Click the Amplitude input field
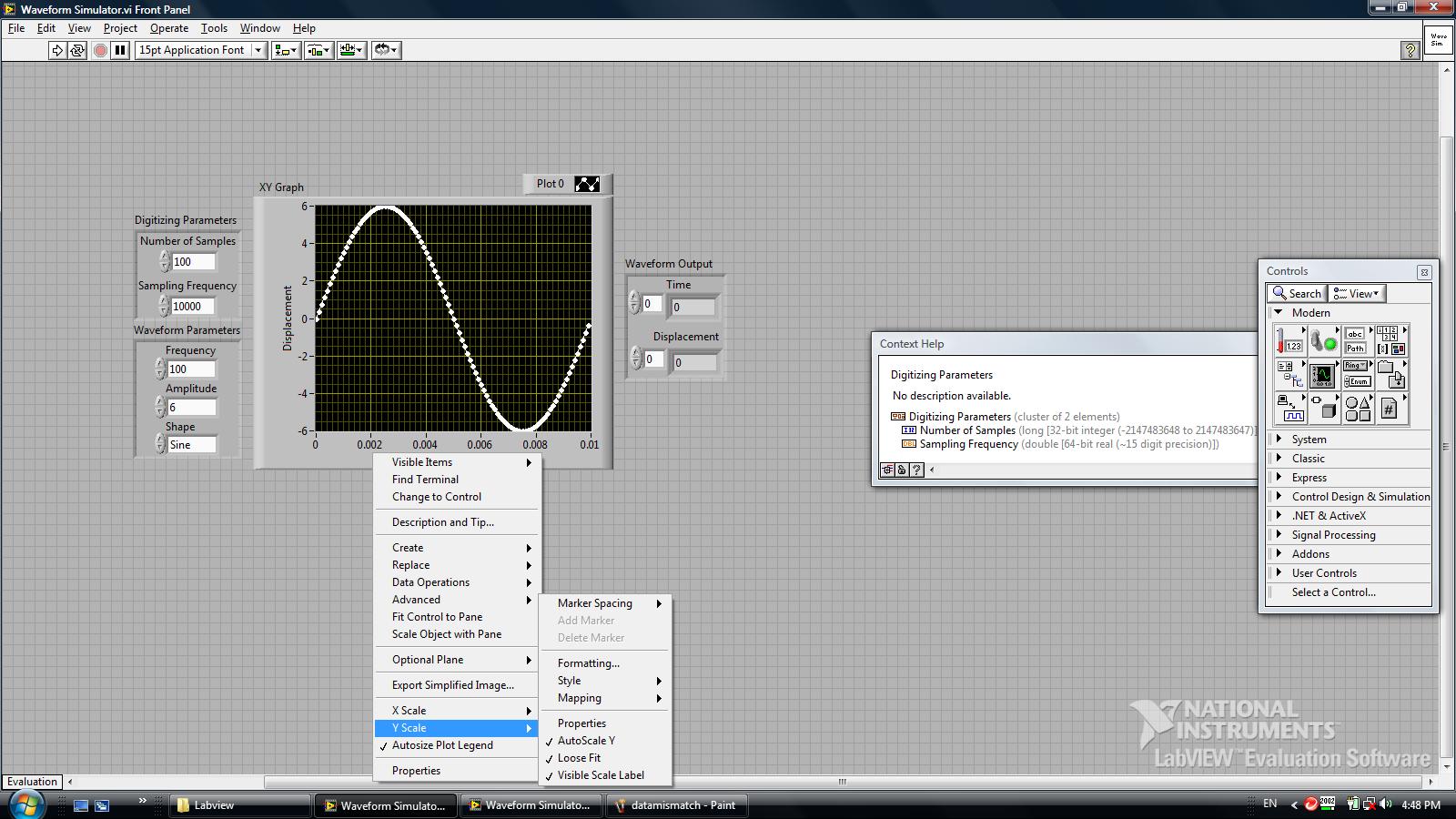Viewport: 1456px width, 819px height. click(x=192, y=408)
